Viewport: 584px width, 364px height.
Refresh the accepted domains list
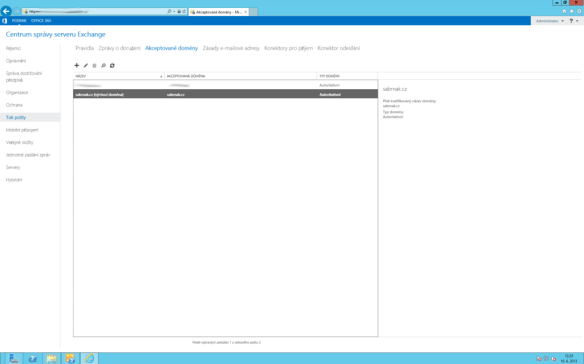pyautogui.click(x=112, y=66)
